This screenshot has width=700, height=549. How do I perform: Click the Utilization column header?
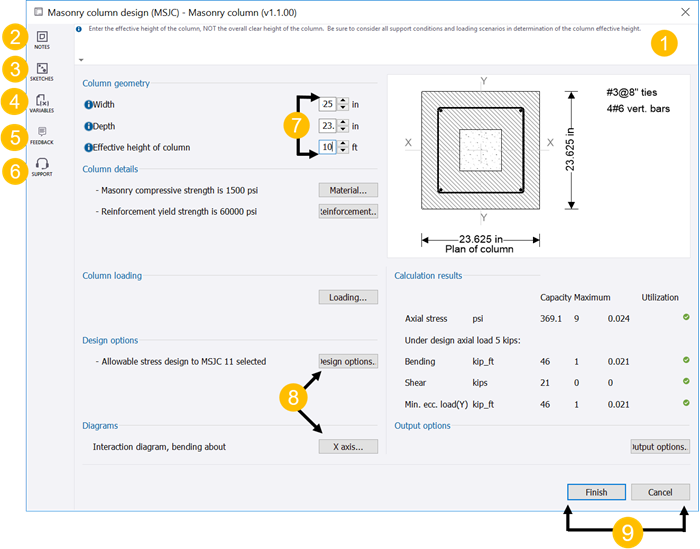click(x=660, y=297)
